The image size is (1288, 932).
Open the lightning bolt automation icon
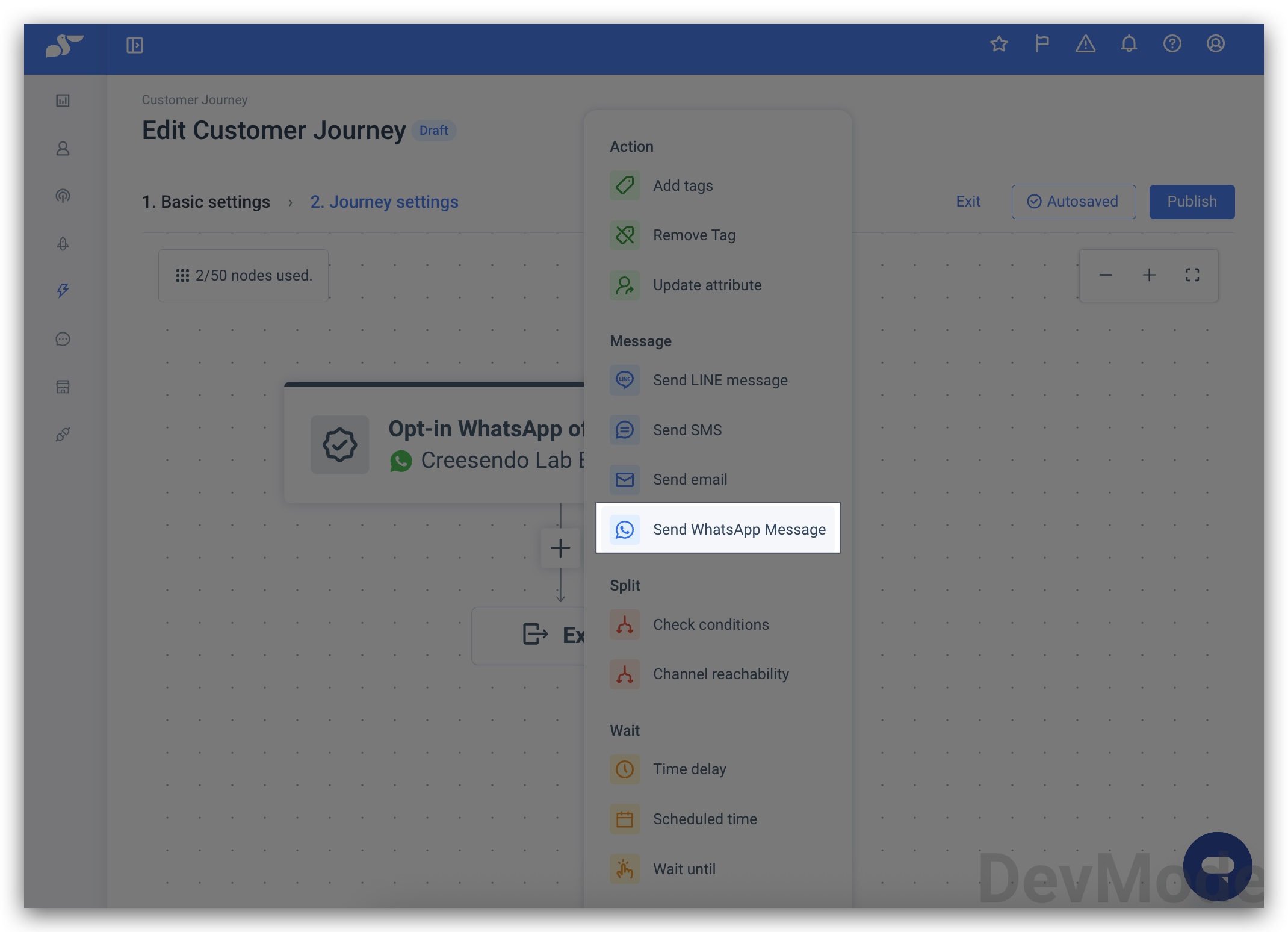pyautogui.click(x=63, y=291)
